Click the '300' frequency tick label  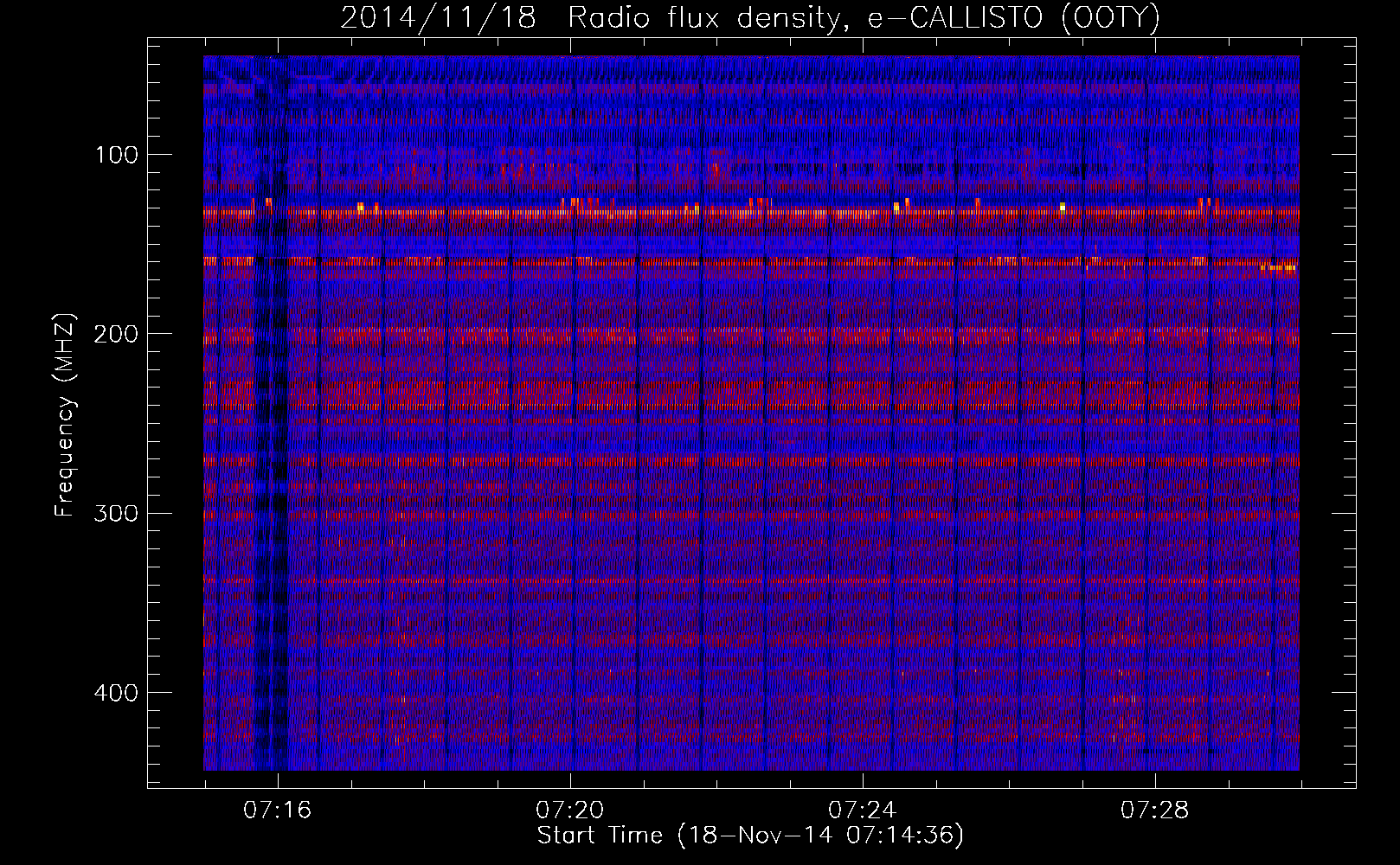(x=116, y=514)
